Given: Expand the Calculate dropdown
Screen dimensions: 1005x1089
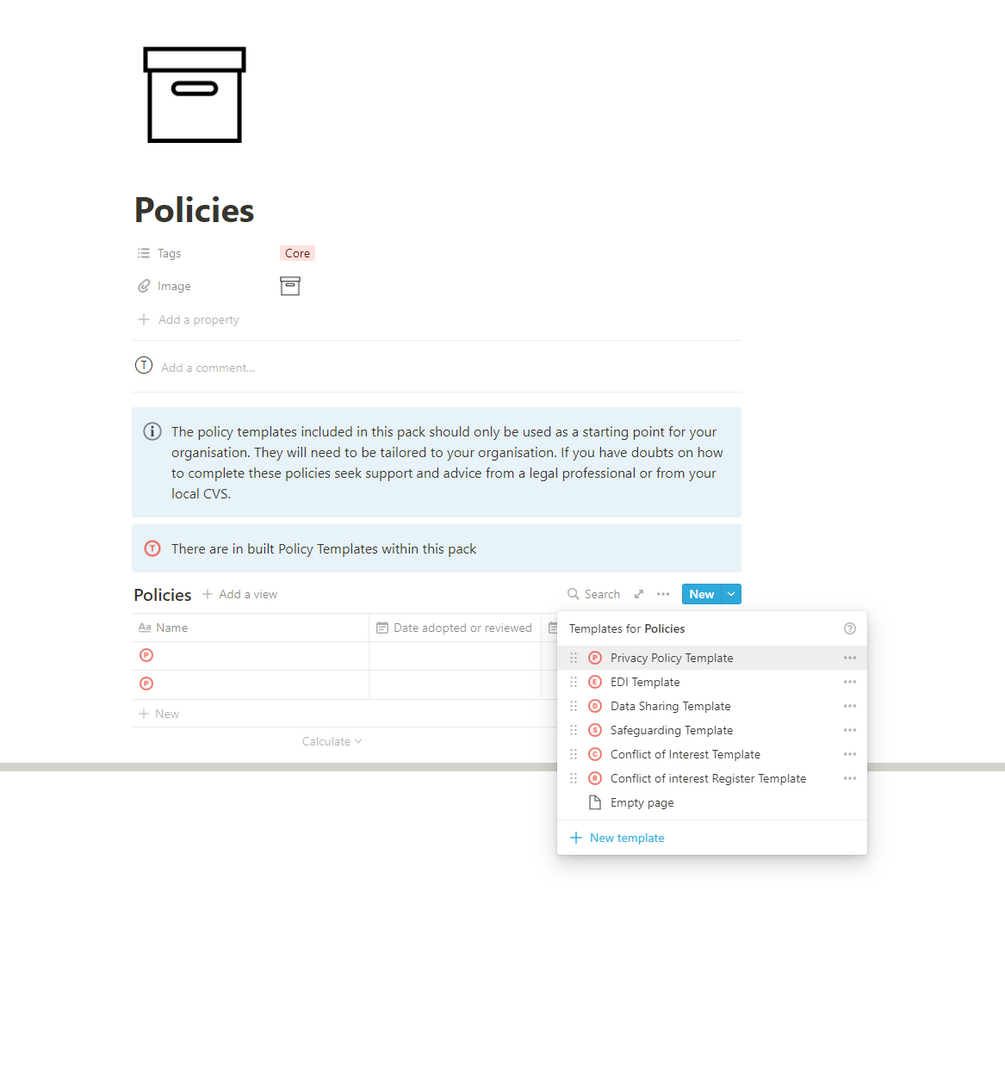Looking at the screenshot, I should coord(332,741).
